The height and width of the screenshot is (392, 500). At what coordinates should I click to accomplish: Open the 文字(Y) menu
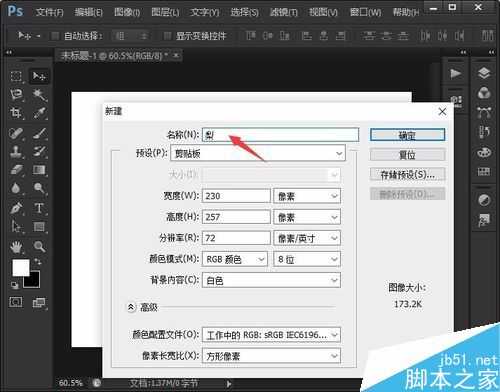205,12
